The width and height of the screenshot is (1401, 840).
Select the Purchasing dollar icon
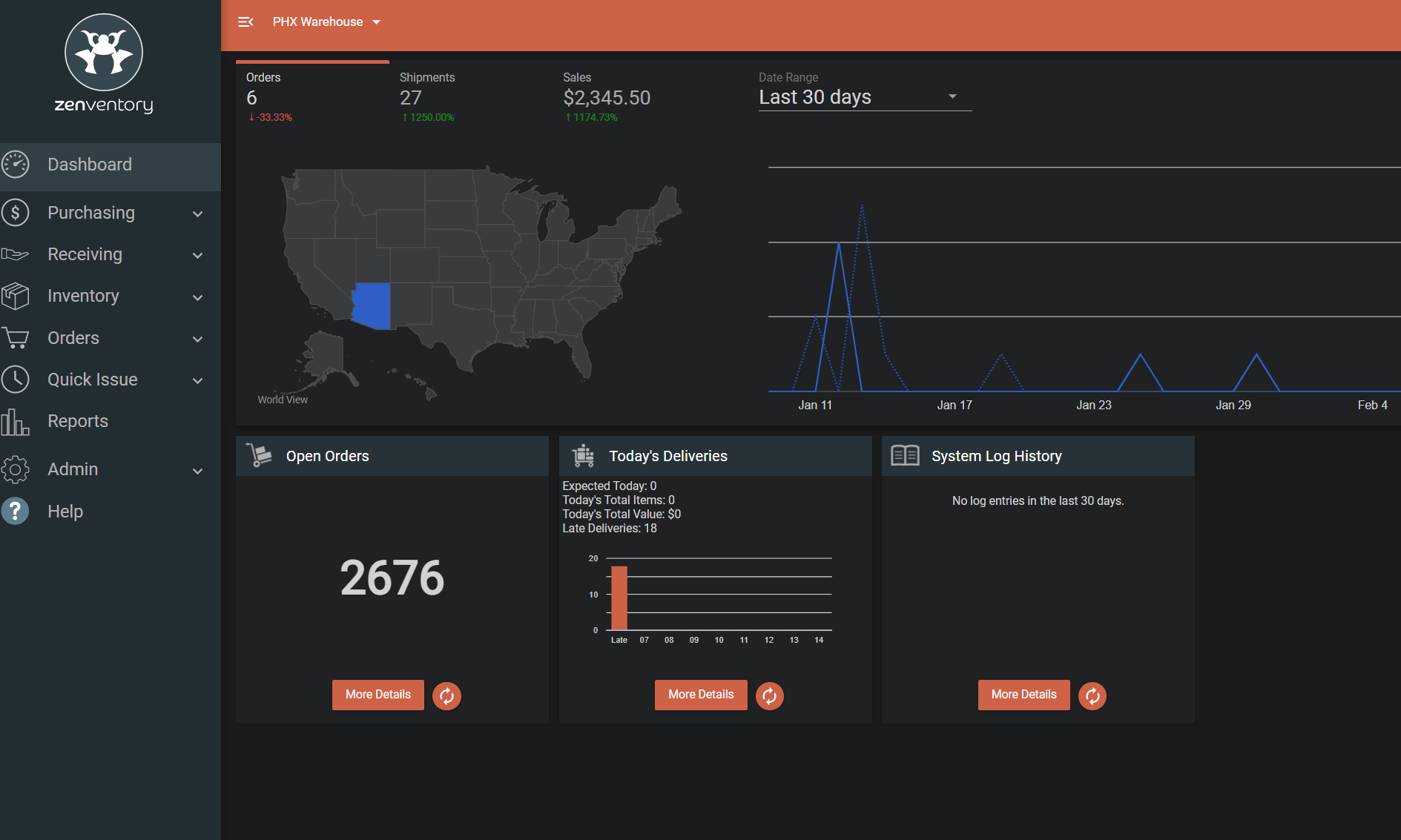[16, 213]
